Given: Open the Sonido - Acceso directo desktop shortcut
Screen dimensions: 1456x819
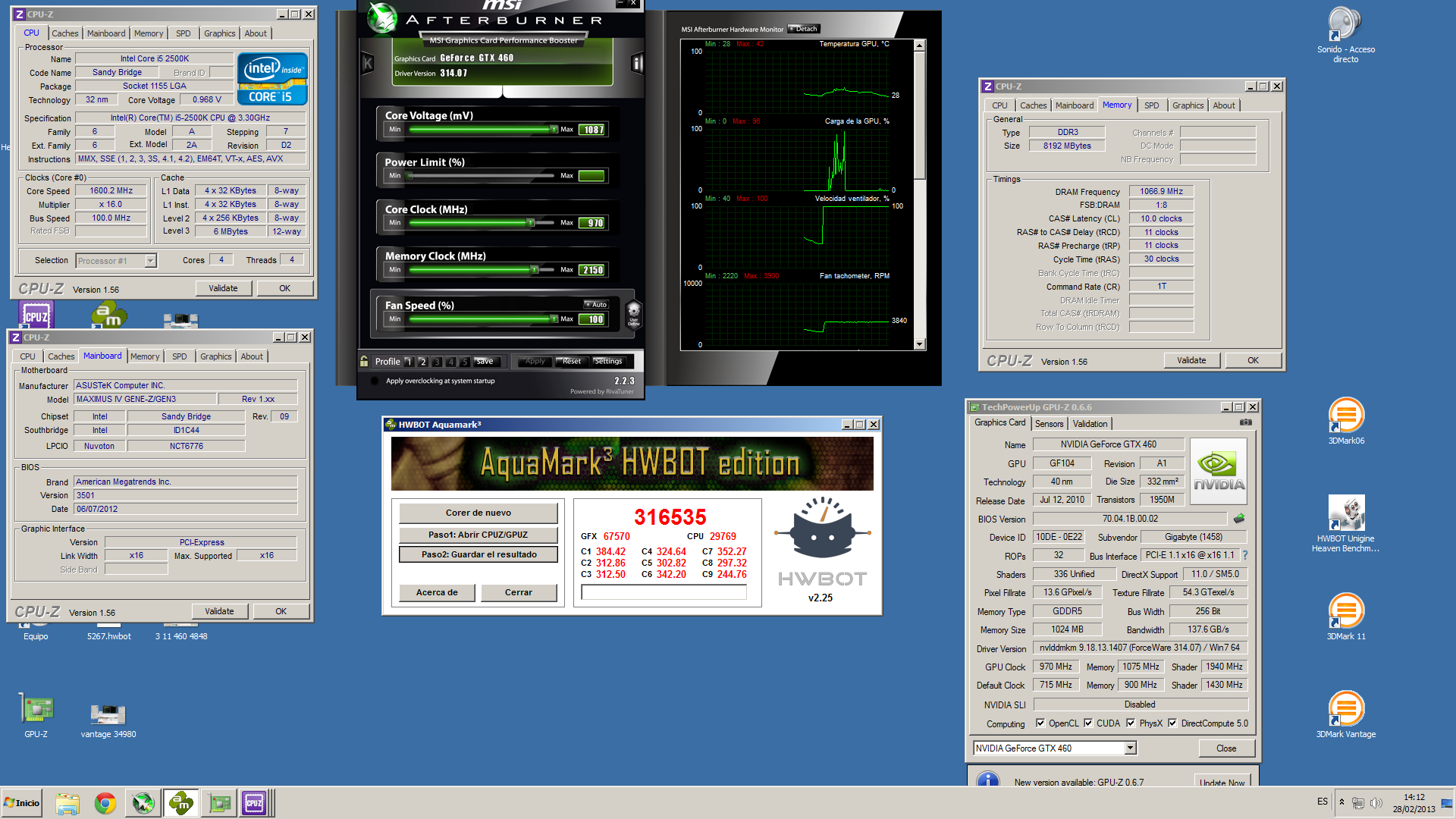Looking at the screenshot, I should point(1345,35).
